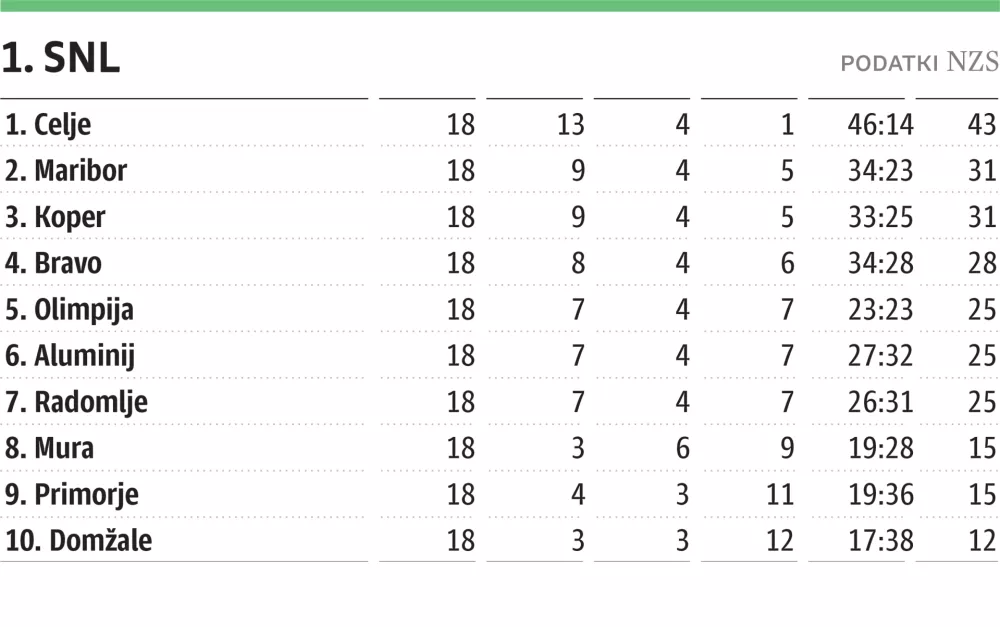Click on Koper in the standings
1000x627 pixels.
click(69, 217)
